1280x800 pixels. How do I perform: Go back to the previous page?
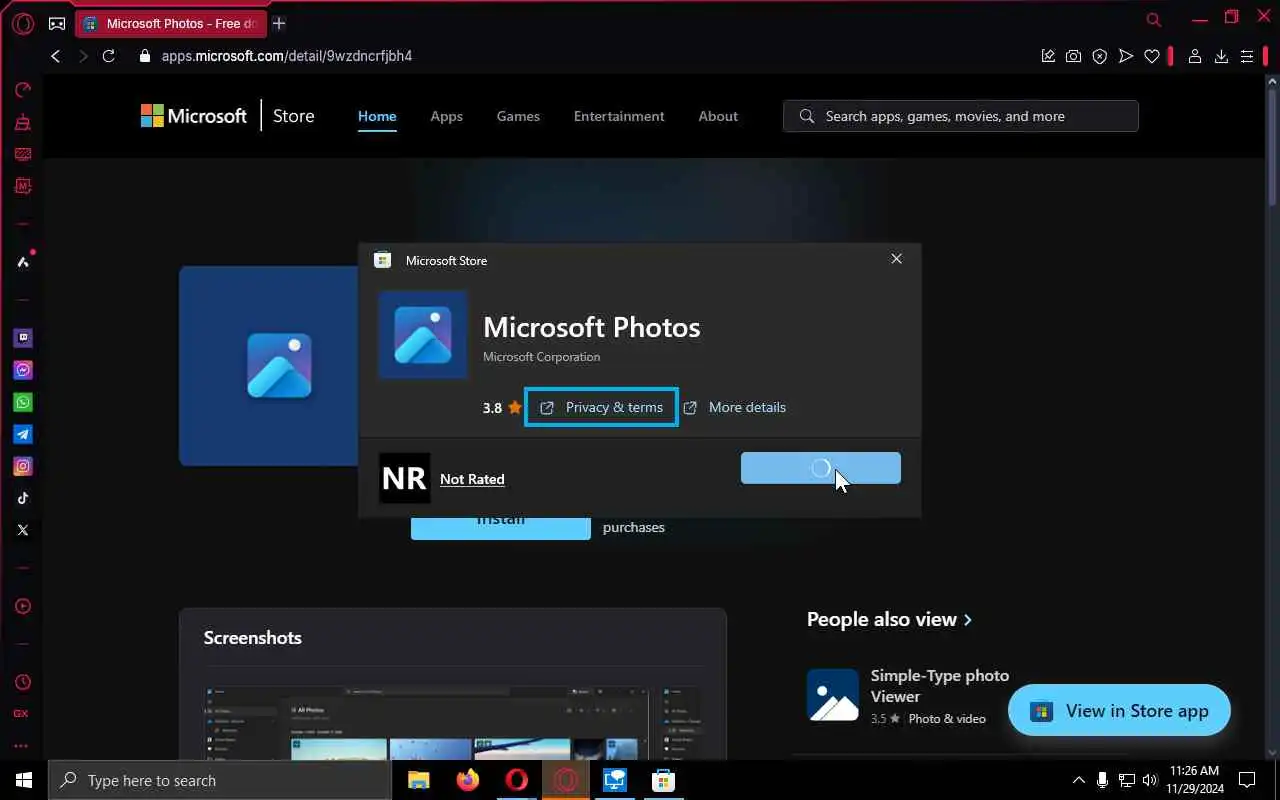pyautogui.click(x=56, y=56)
